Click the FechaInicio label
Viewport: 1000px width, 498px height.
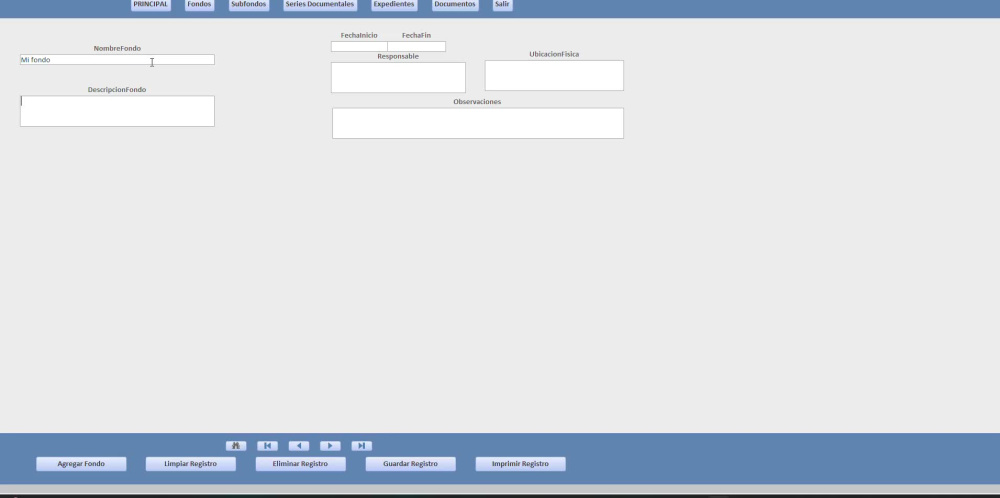tap(359, 36)
